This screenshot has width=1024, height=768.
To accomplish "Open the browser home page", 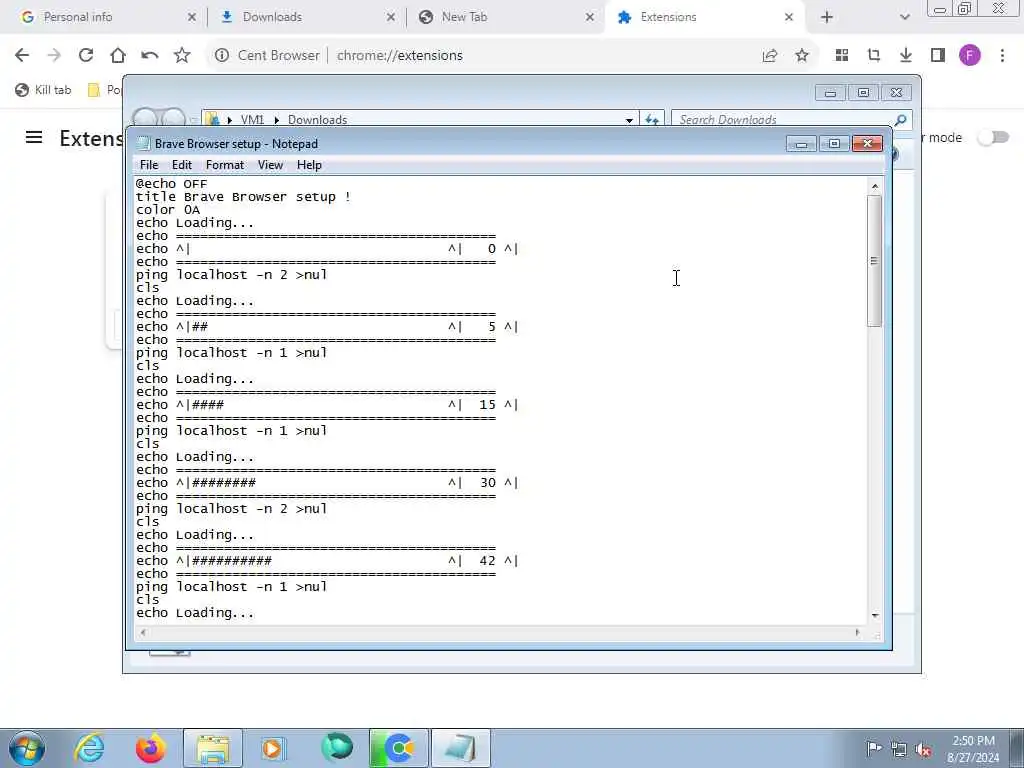I will click(x=118, y=56).
